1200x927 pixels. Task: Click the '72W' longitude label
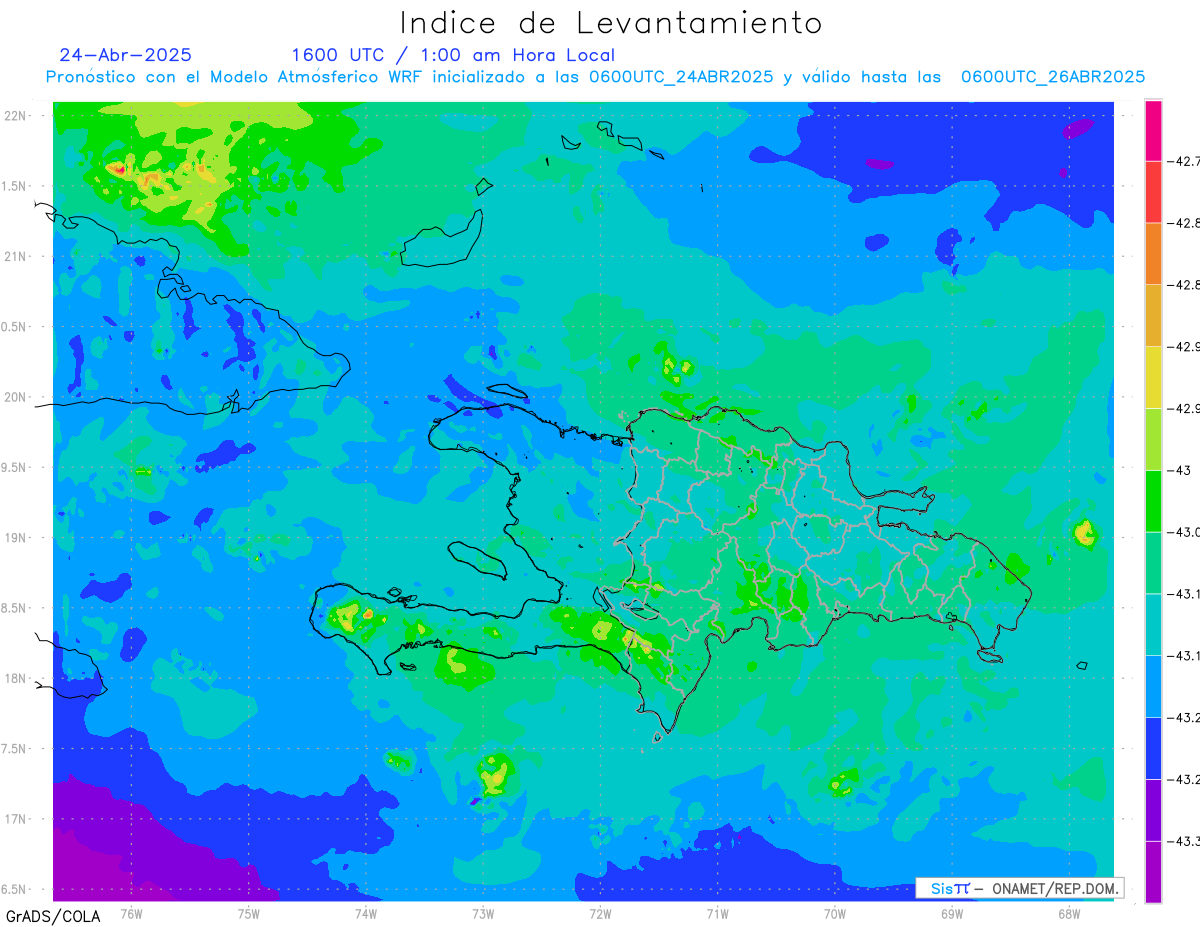click(x=600, y=913)
